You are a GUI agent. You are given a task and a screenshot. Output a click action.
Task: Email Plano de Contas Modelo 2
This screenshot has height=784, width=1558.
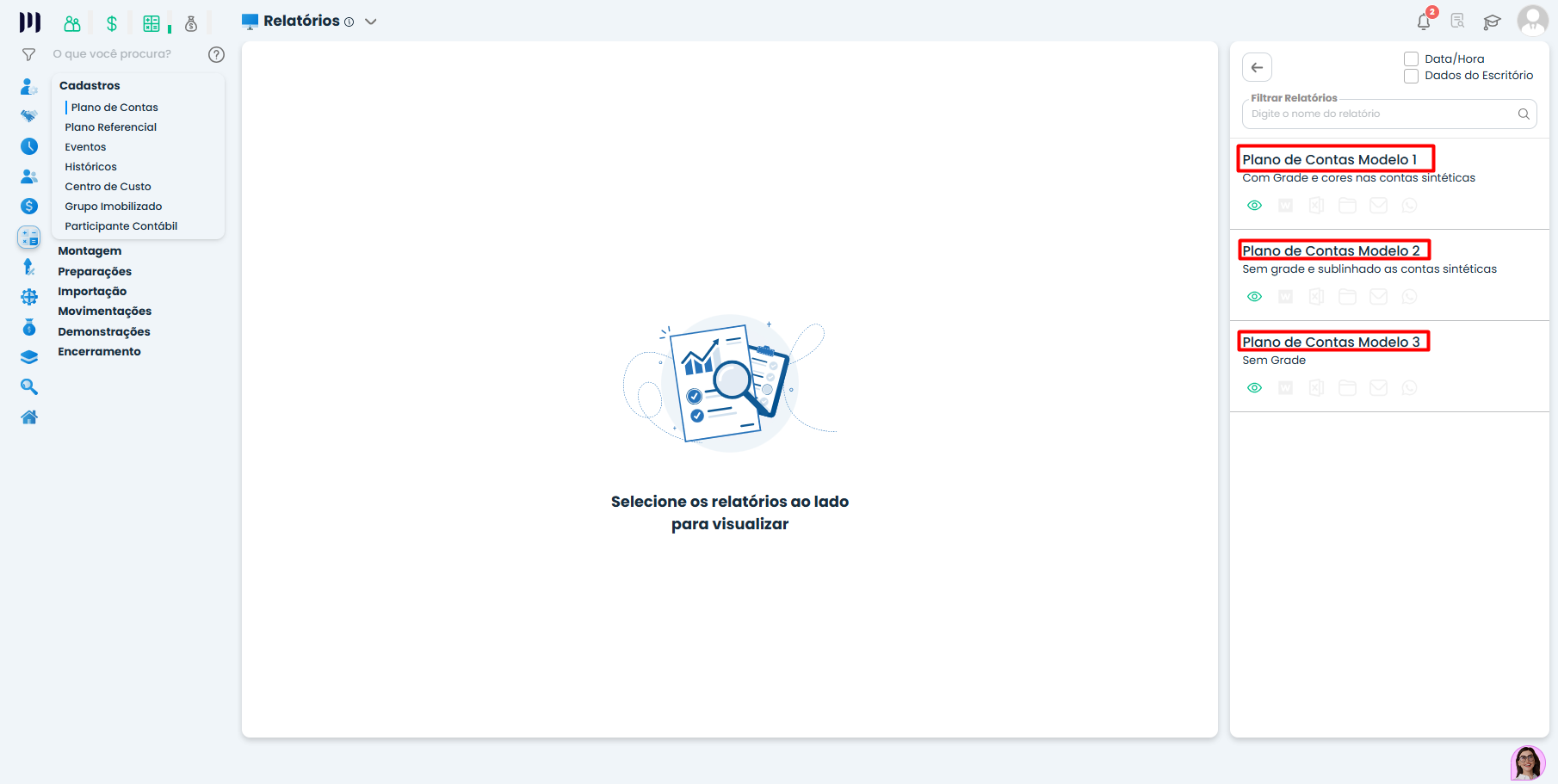coord(1378,297)
